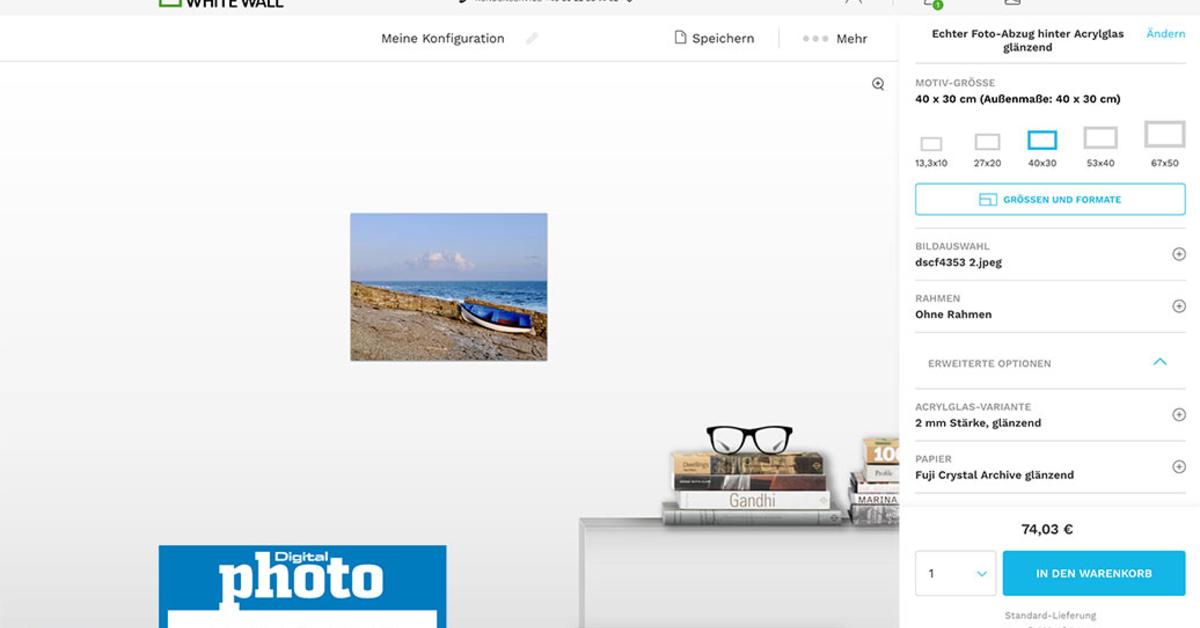Image resolution: width=1200 pixels, height=628 pixels.
Task: Click the boat photo preview on the wall
Action: click(x=449, y=287)
